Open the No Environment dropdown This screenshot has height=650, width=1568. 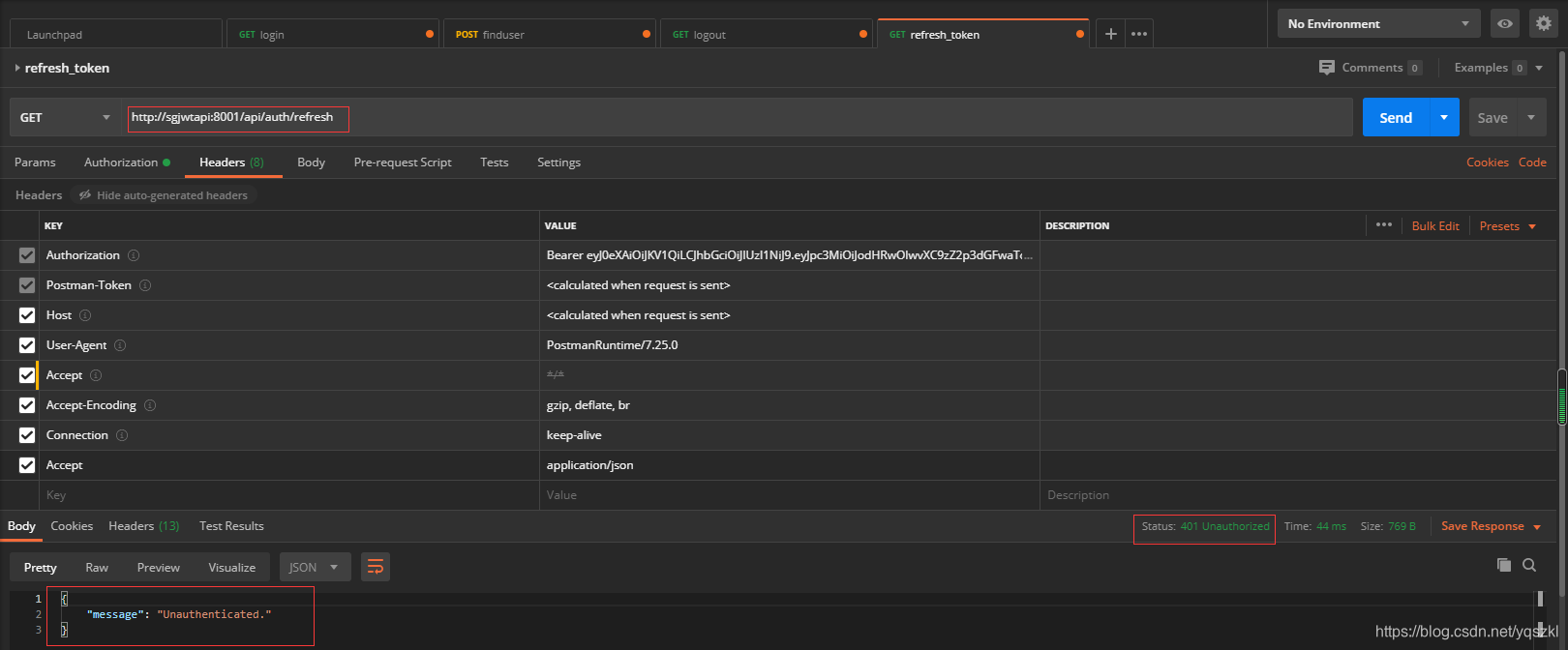click(1378, 23)
